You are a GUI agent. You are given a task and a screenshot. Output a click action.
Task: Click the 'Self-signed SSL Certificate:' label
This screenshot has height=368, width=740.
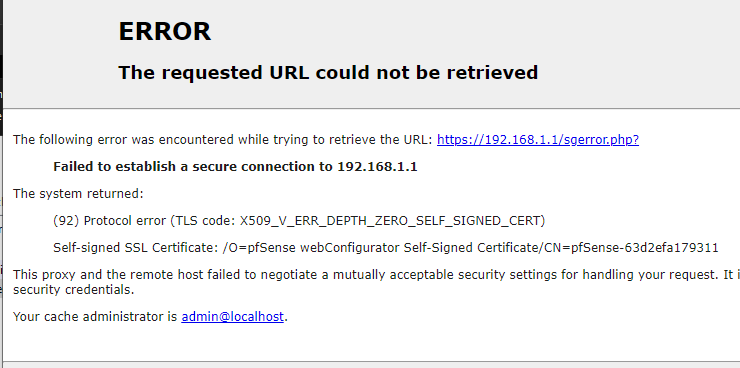point(136,248)
